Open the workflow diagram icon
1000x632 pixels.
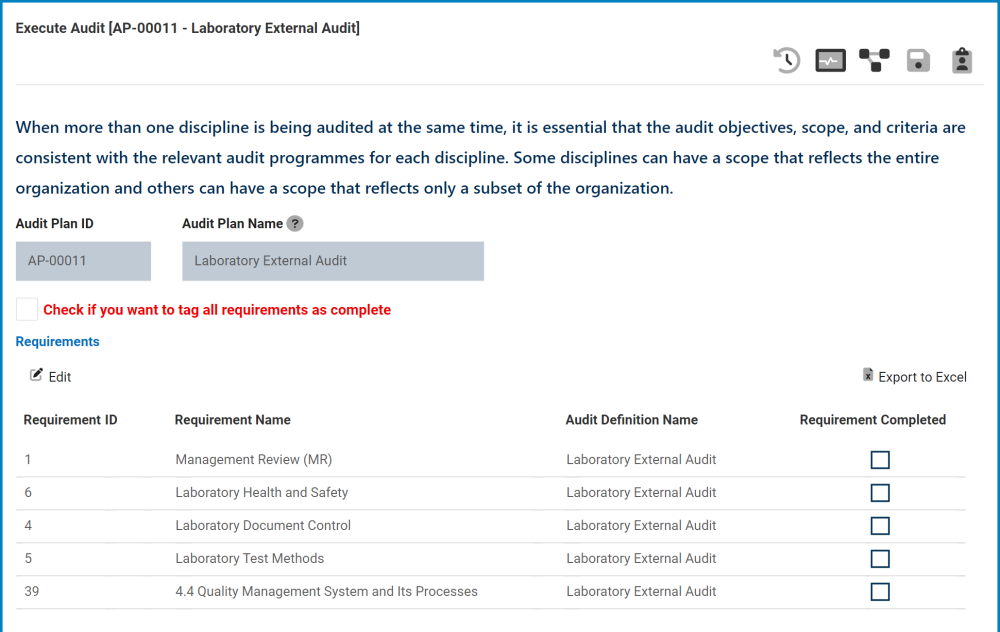point(874,60)
